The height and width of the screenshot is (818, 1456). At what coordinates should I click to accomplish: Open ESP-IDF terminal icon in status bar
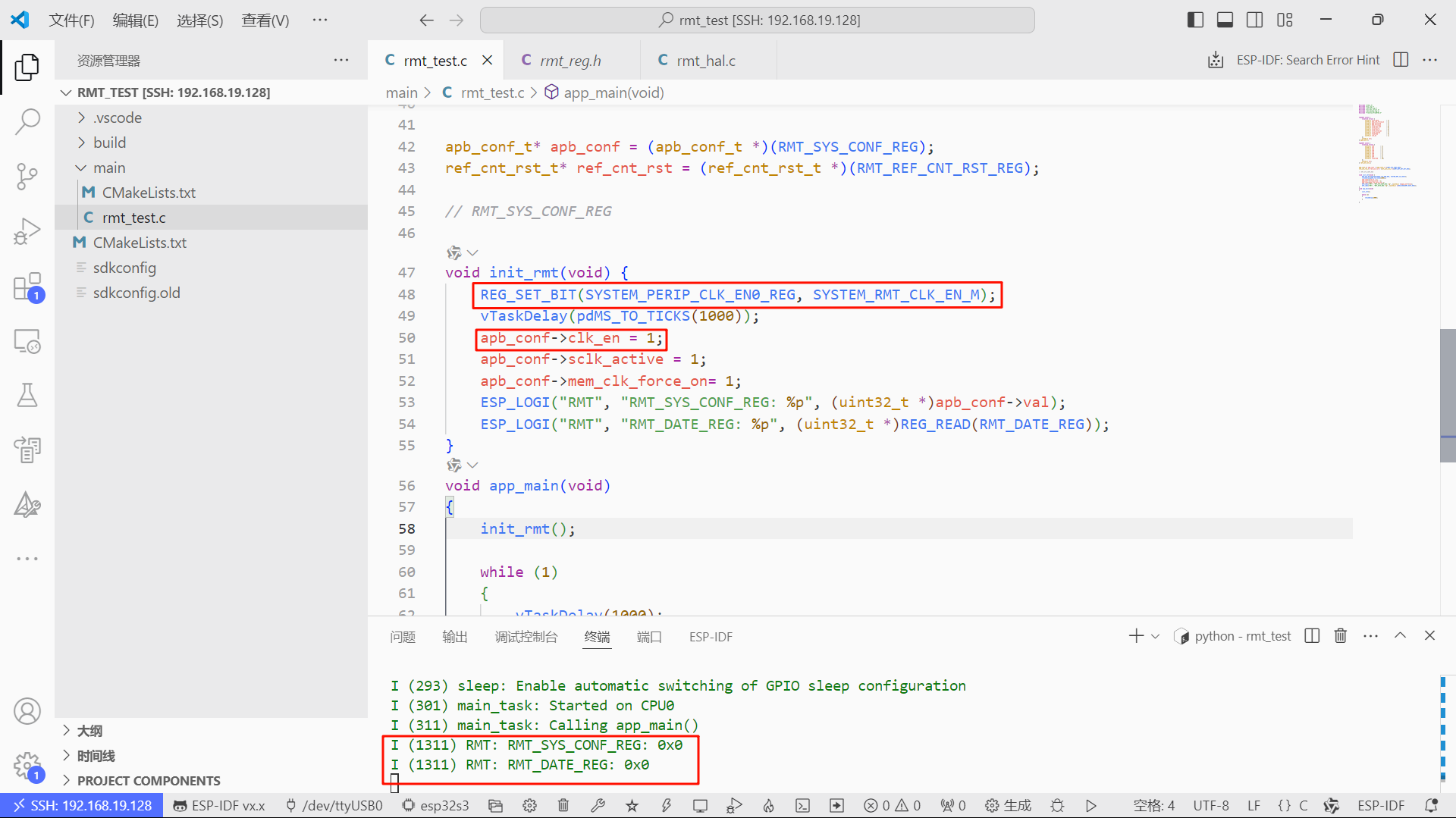coord(802,805)
